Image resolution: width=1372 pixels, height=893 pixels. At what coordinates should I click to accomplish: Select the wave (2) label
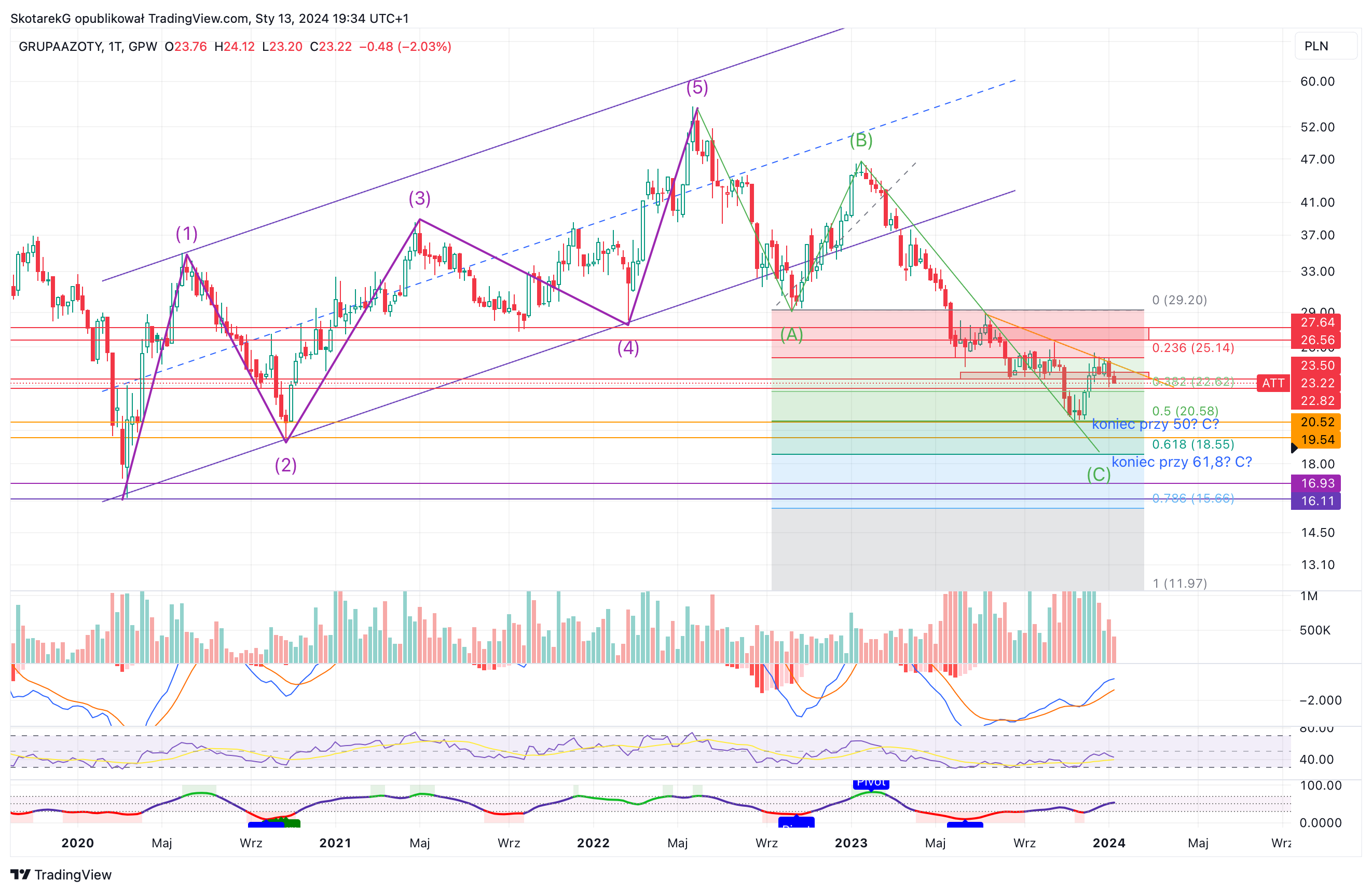click(285, 465)
